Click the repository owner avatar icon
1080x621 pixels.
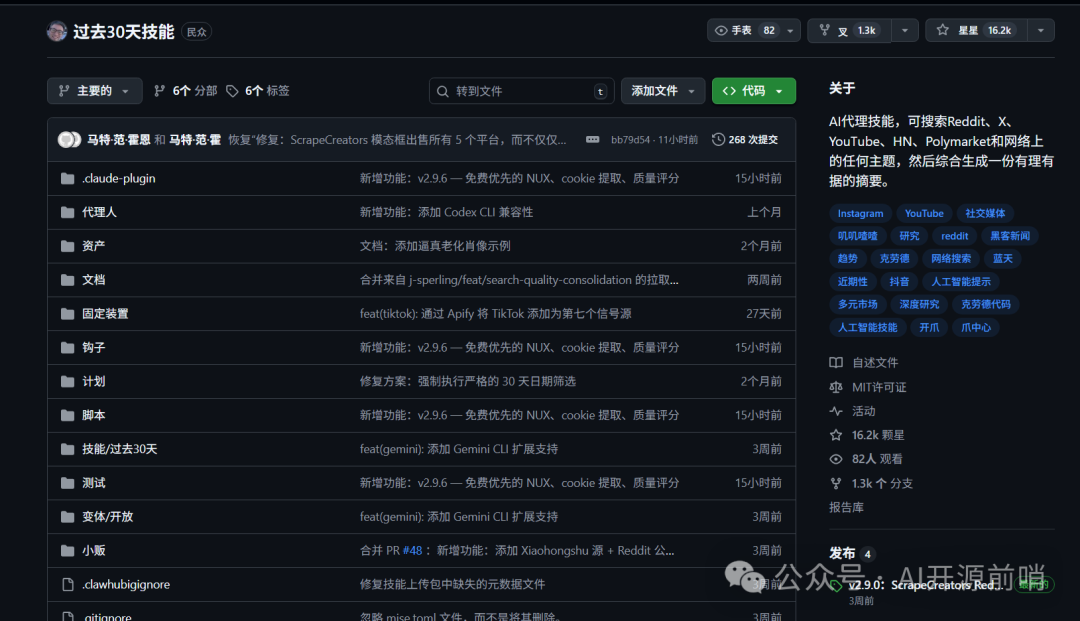57,31
